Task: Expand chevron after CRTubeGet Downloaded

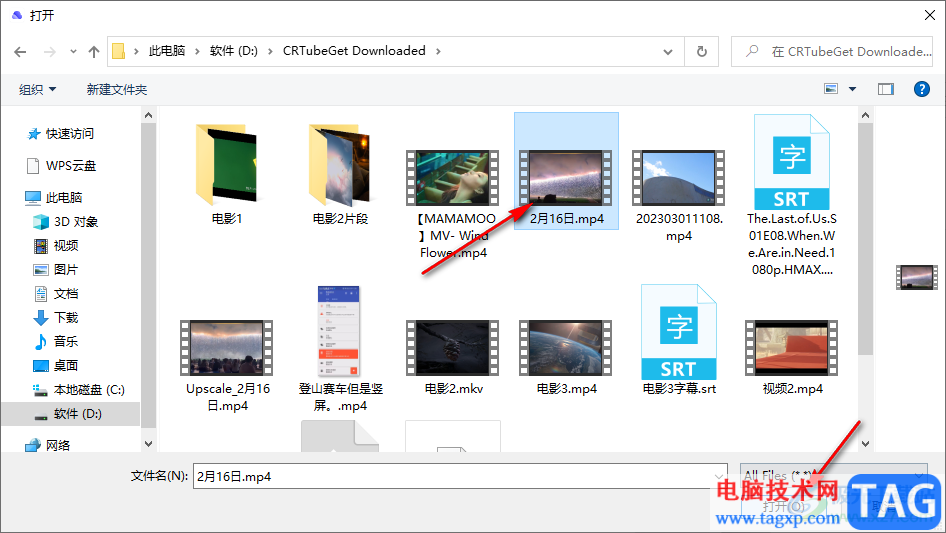Action: [438, 51]
